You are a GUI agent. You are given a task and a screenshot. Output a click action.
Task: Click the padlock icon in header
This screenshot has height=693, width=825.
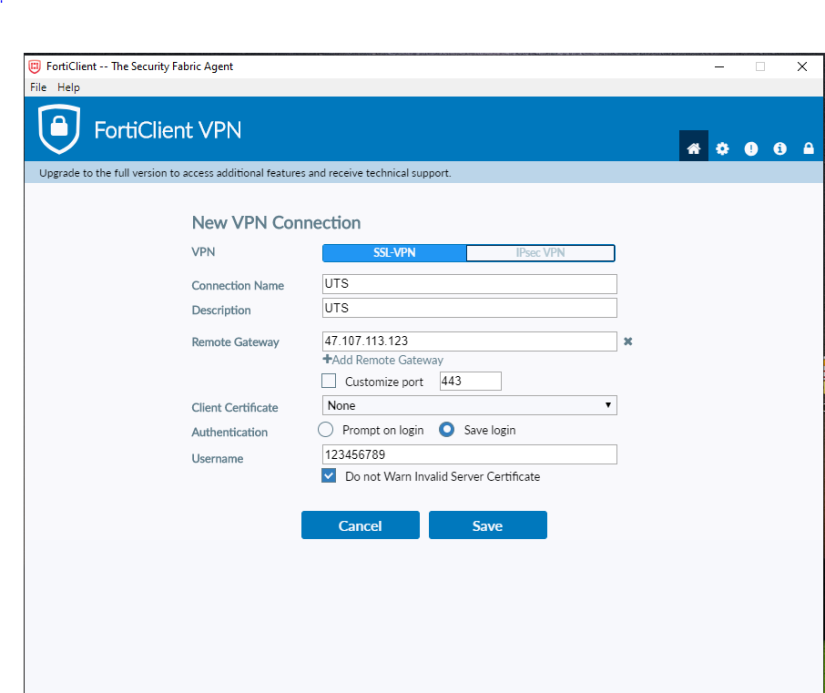[809, 148]
